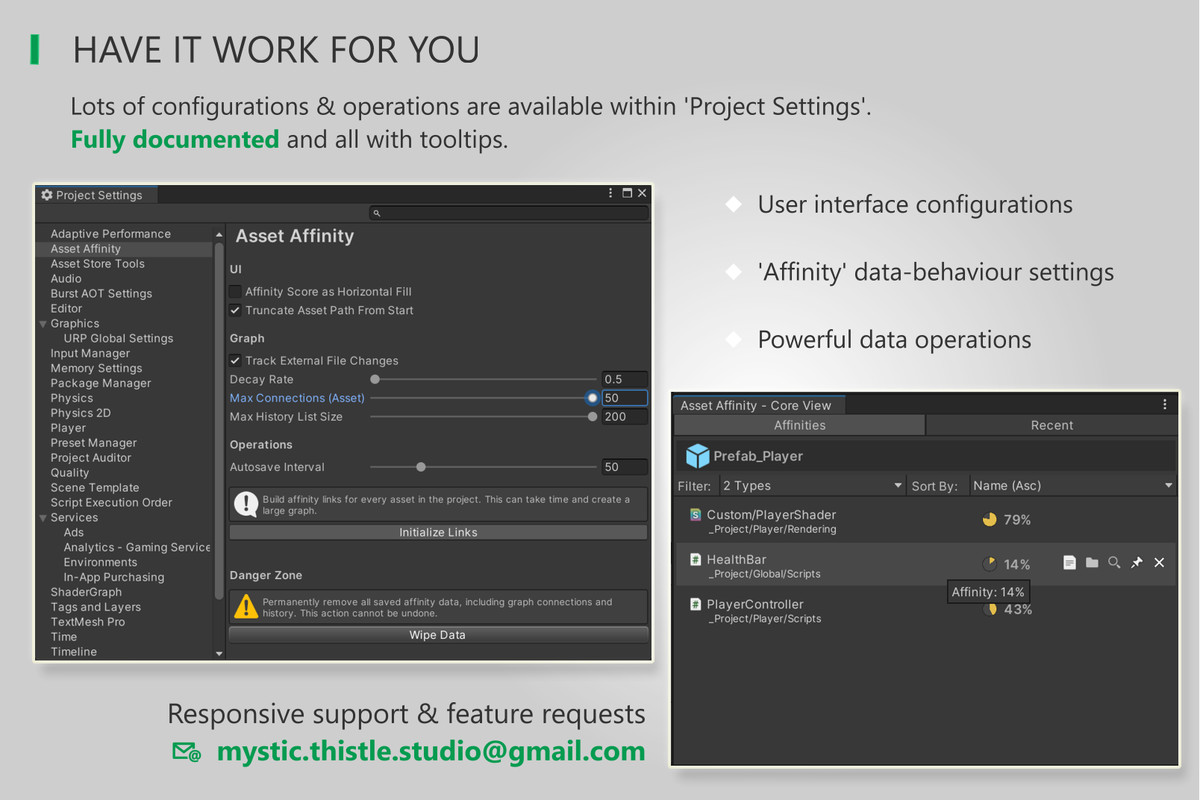
Task: Select Script Execution Order settings
Action: coord(111,503)
